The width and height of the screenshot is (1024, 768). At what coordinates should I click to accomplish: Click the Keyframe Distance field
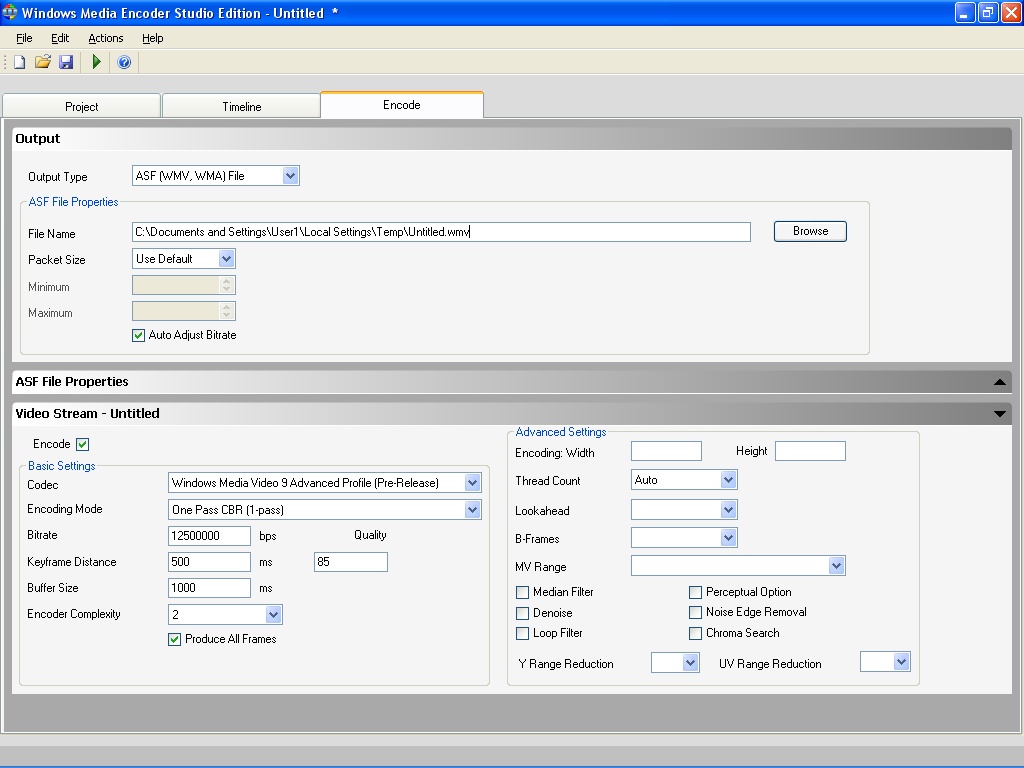click(209, 562)
